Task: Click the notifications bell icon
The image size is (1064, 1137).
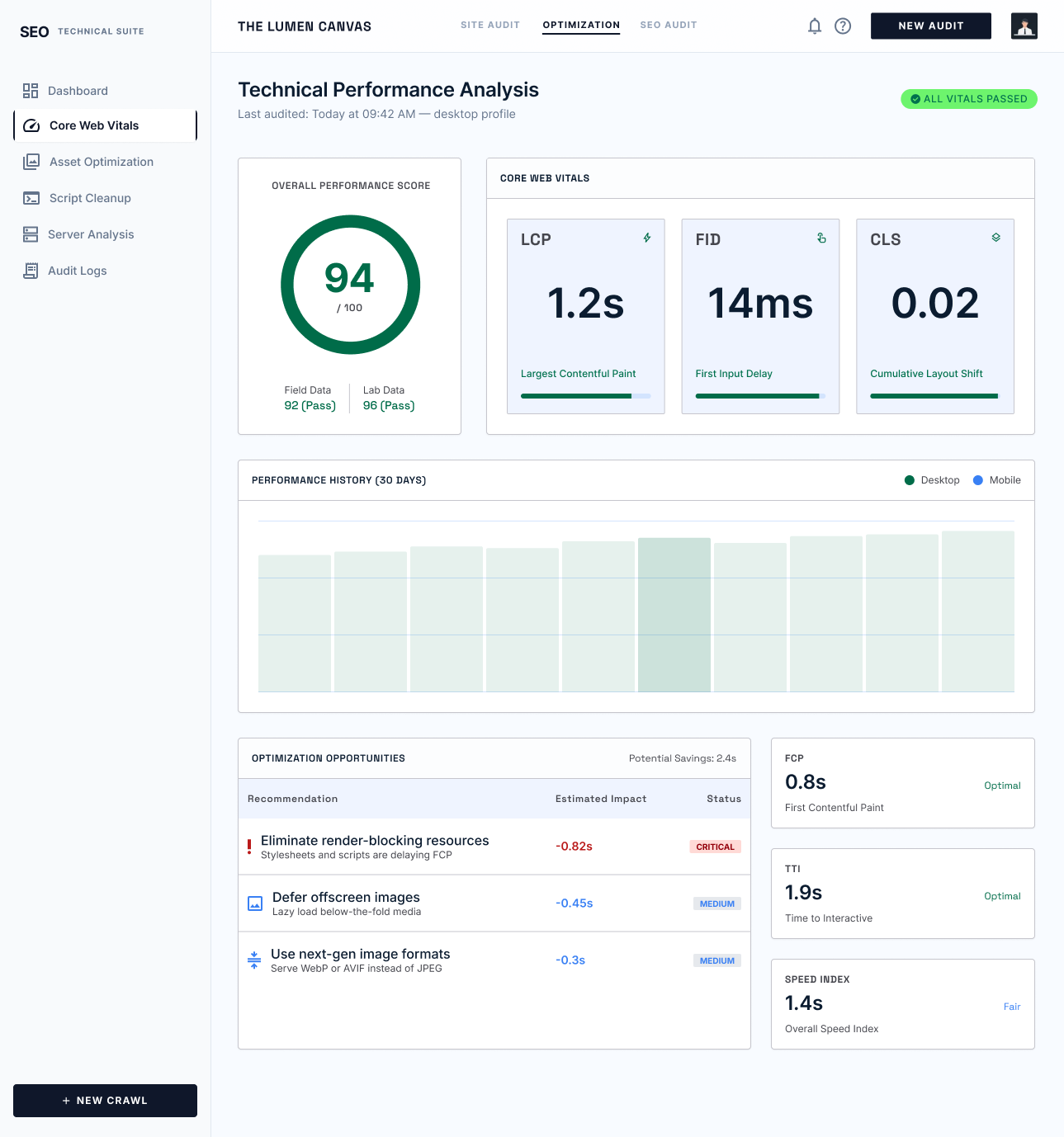Action: point(815,26)
